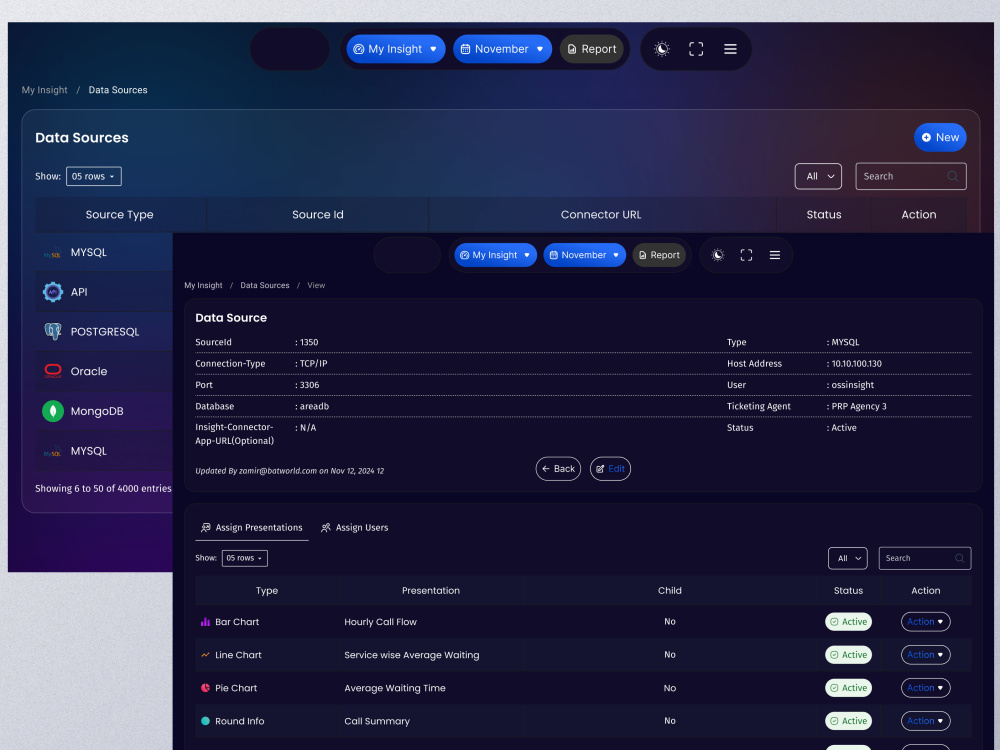This screenshot has width=1000, height=750.
Task: Toggle theme icon in front window header
Action: click(717, 255)
